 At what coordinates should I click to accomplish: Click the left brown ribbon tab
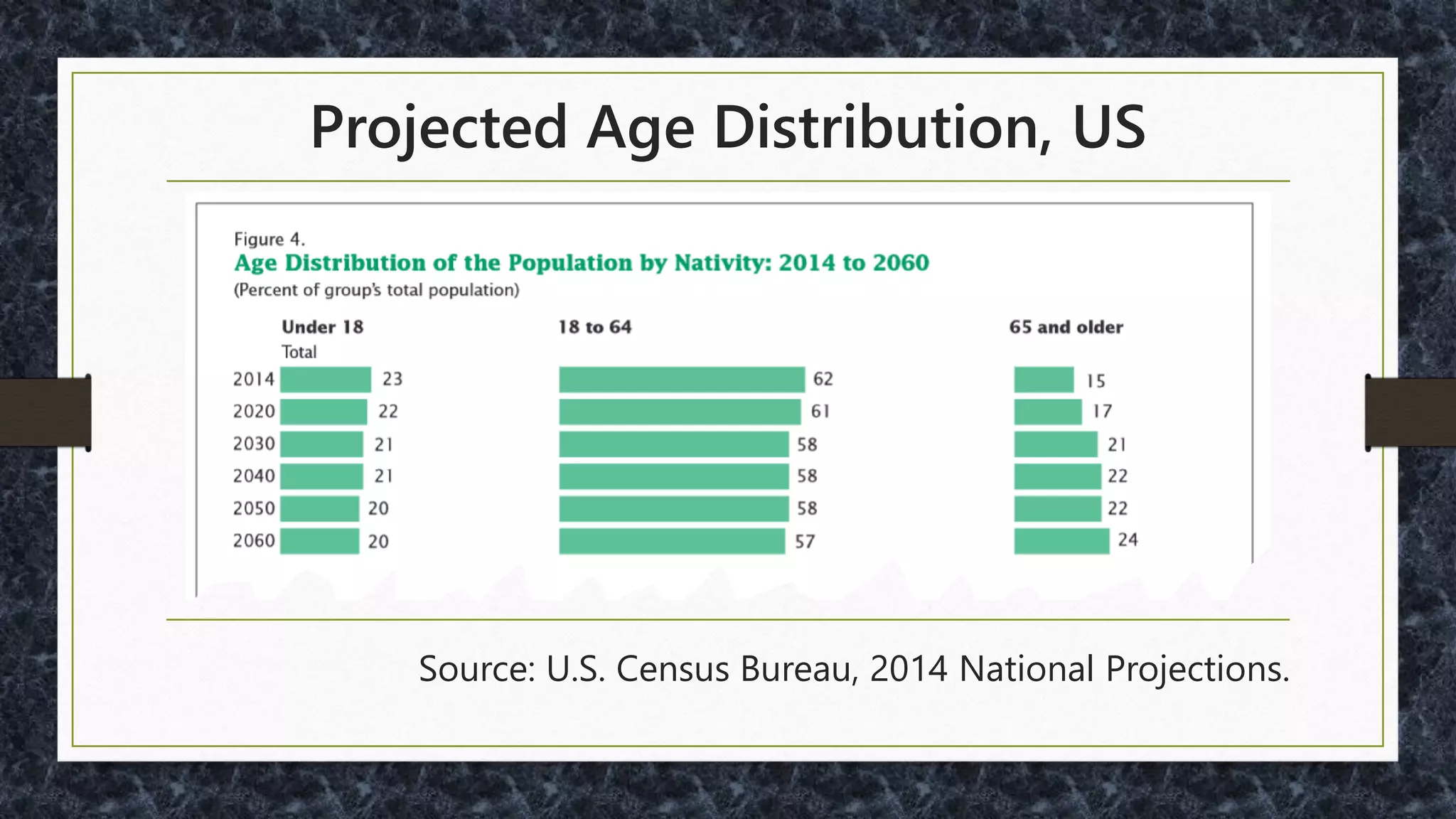pos(45,412)
